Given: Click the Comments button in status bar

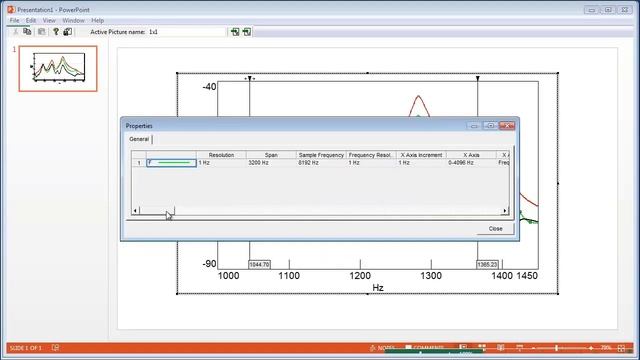Looking at the screenshot, I should [424, 348].
